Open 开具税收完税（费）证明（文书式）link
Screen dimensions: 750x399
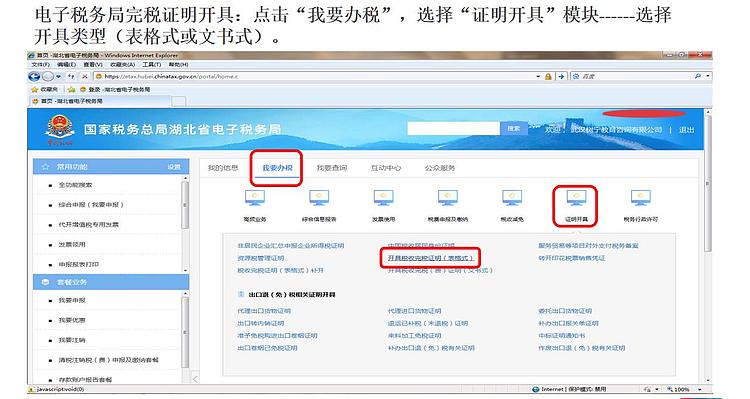click(440, 270)
